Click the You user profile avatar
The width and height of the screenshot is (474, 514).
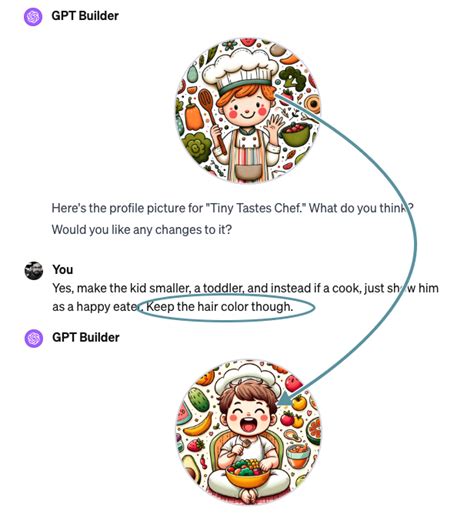point(34,270)
